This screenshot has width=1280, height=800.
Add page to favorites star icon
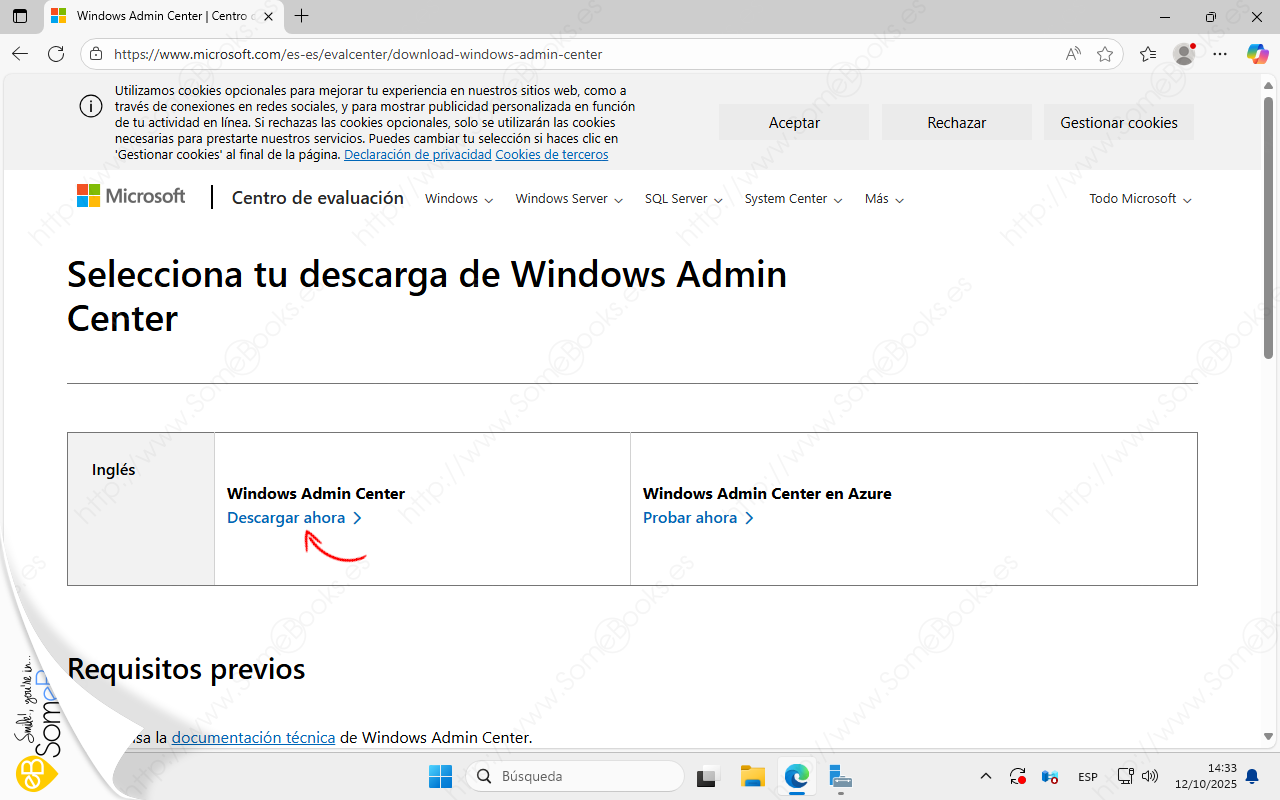click(1105, 54)
